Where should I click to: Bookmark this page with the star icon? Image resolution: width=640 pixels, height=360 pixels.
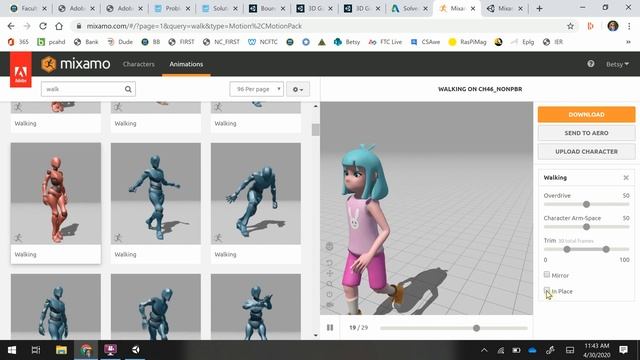[x=570, y=26]
